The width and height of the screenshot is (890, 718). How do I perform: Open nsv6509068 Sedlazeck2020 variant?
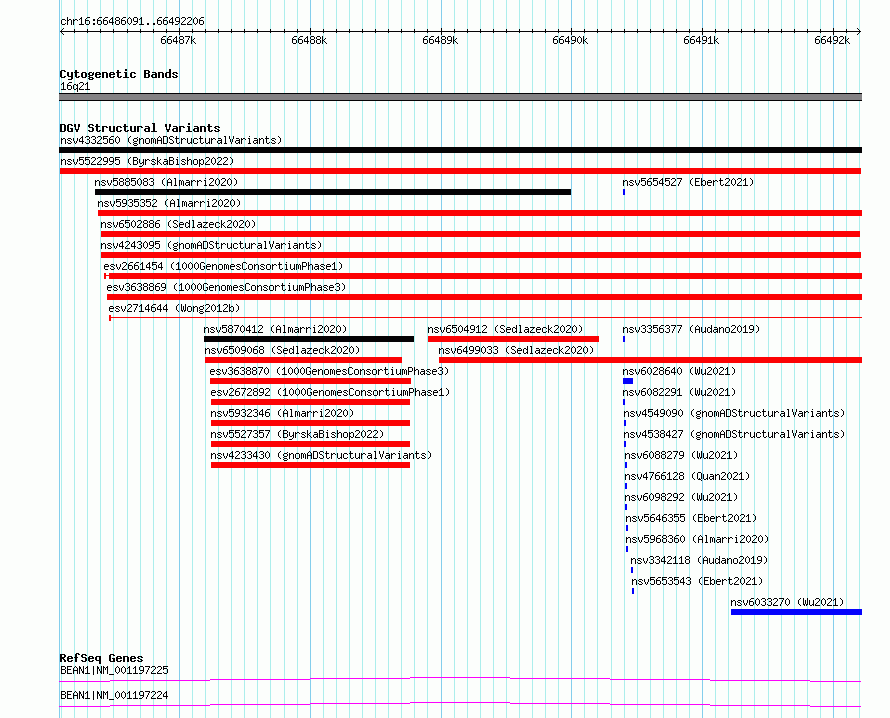pos(283,350)
